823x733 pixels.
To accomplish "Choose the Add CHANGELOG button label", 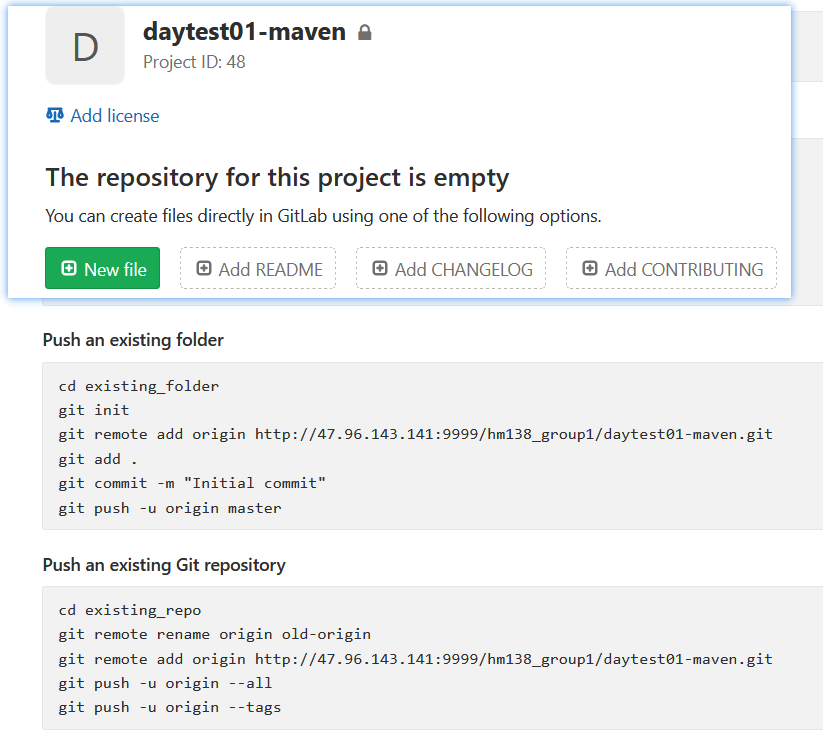I will 463,269.
